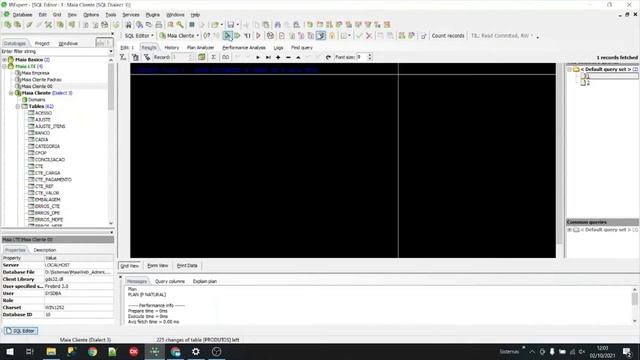
Task: Open the Query columns tab
Action: (170, 281)
